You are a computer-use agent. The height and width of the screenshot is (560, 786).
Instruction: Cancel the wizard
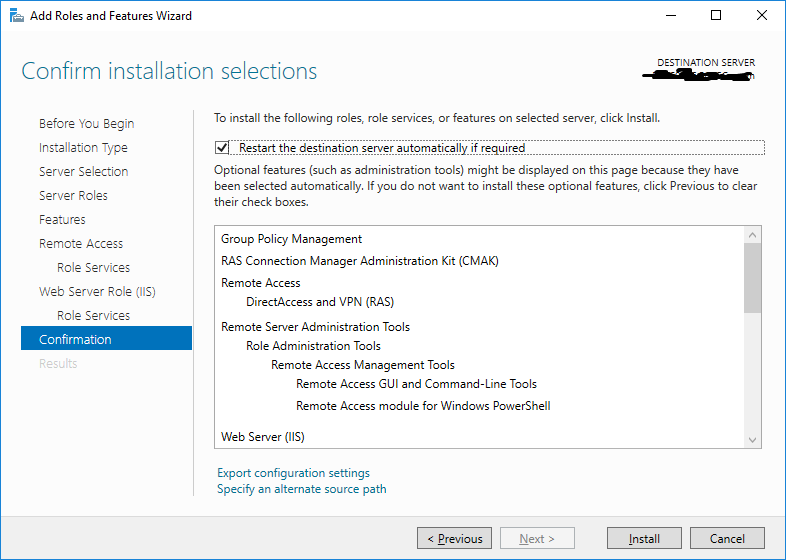pyautogui.click(x=727, y=539)
